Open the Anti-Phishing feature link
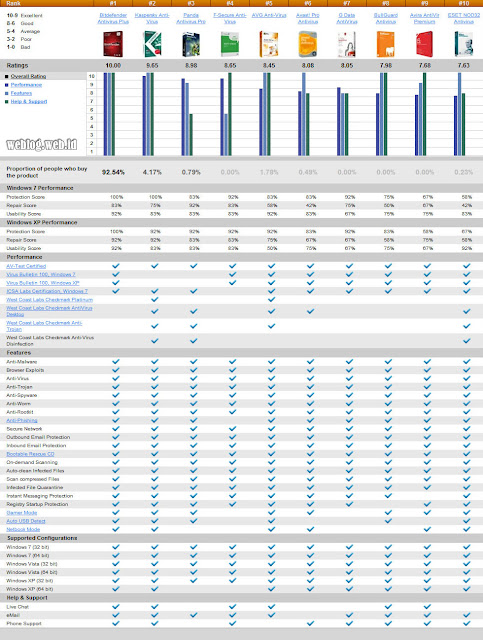Viewport: 483px width, 640px height. [22, 420]
